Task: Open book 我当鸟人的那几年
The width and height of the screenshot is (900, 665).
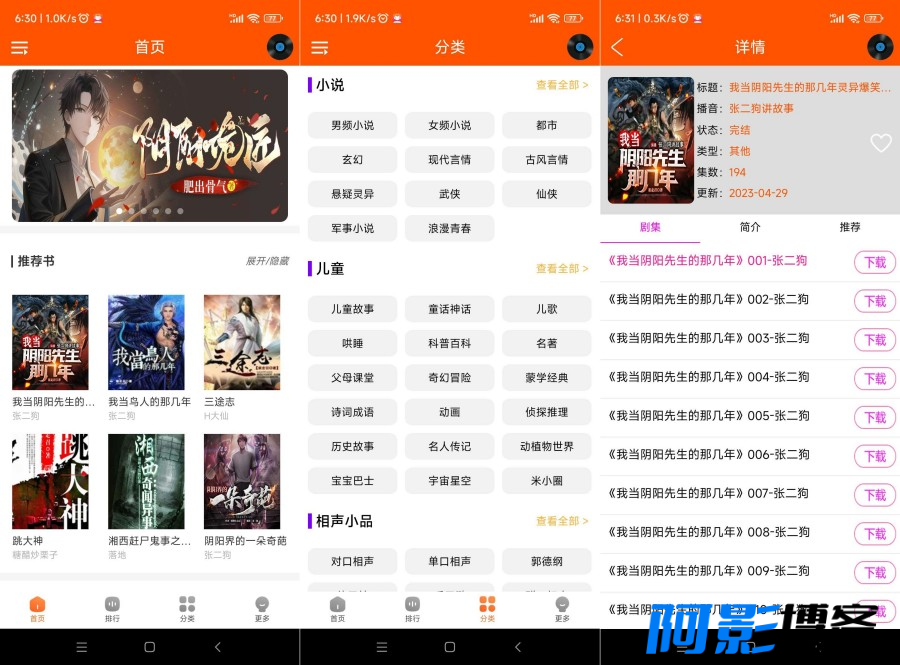Action: (x=146, y=343)
